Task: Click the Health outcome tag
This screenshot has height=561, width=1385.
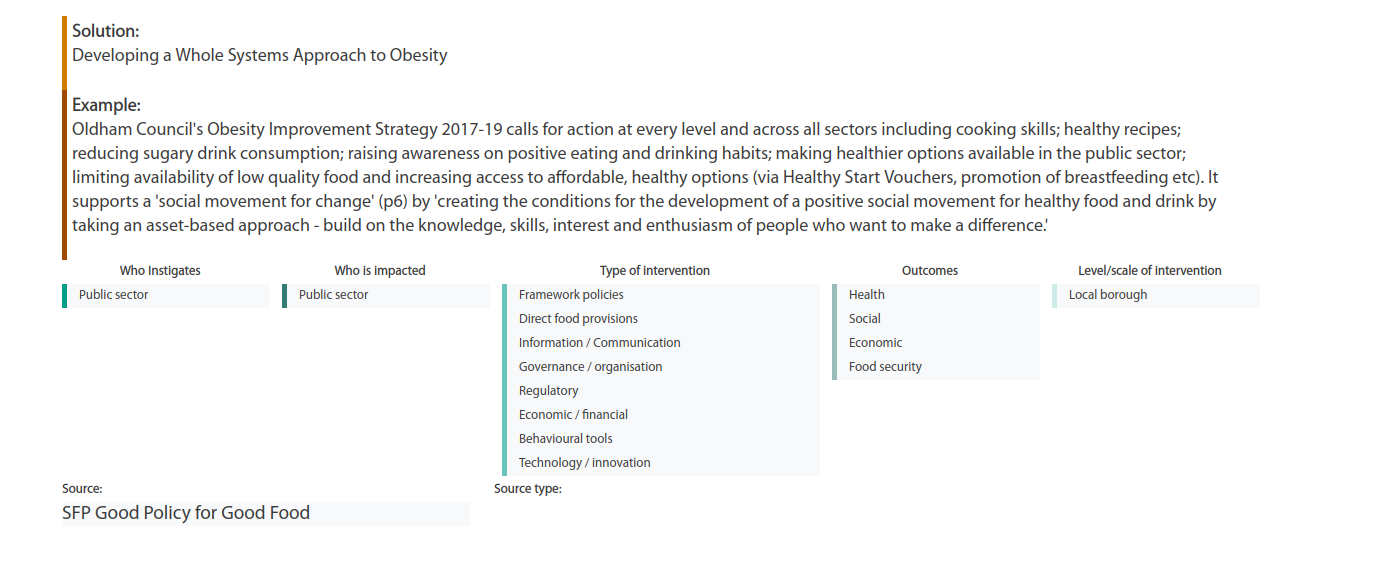Action: pos(936,295)
